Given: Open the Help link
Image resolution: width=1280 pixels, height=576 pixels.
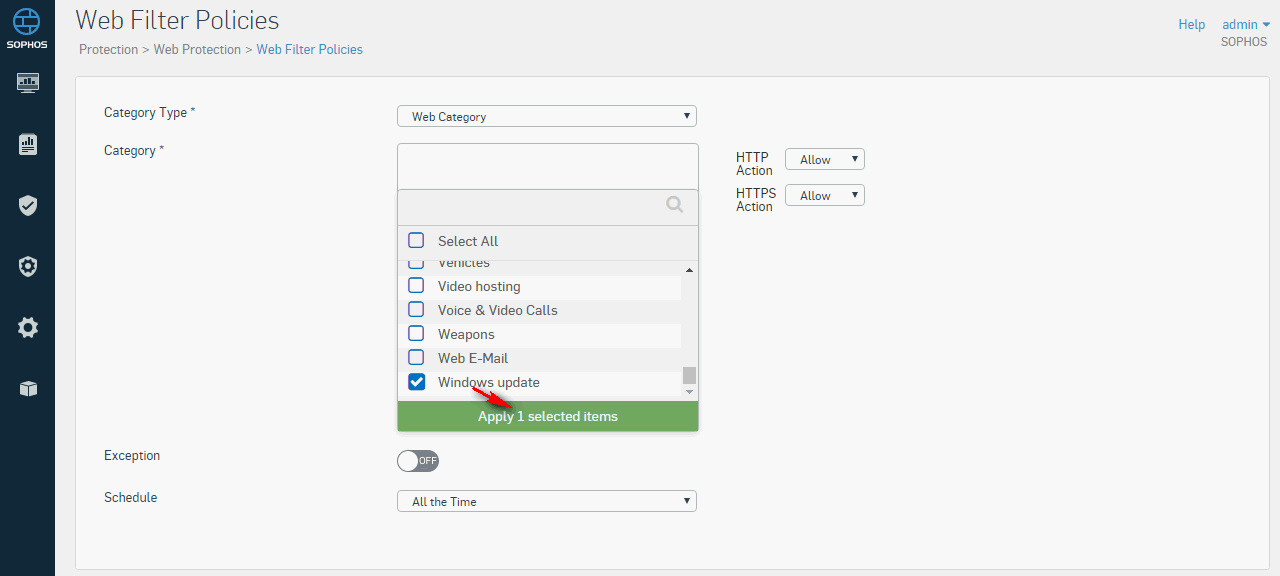Looking at the screenshot, I should [x=1192, y=25].
